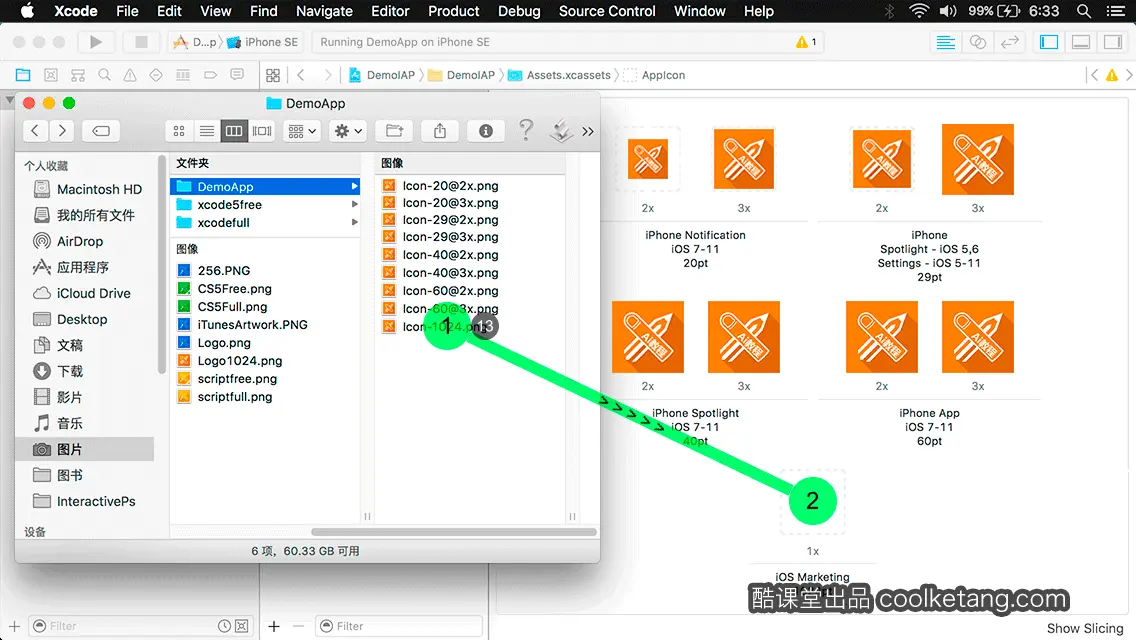Expand the xcodefull folder arrow
The width and height of the screenshot is (1136, 640).
point(354,223)
